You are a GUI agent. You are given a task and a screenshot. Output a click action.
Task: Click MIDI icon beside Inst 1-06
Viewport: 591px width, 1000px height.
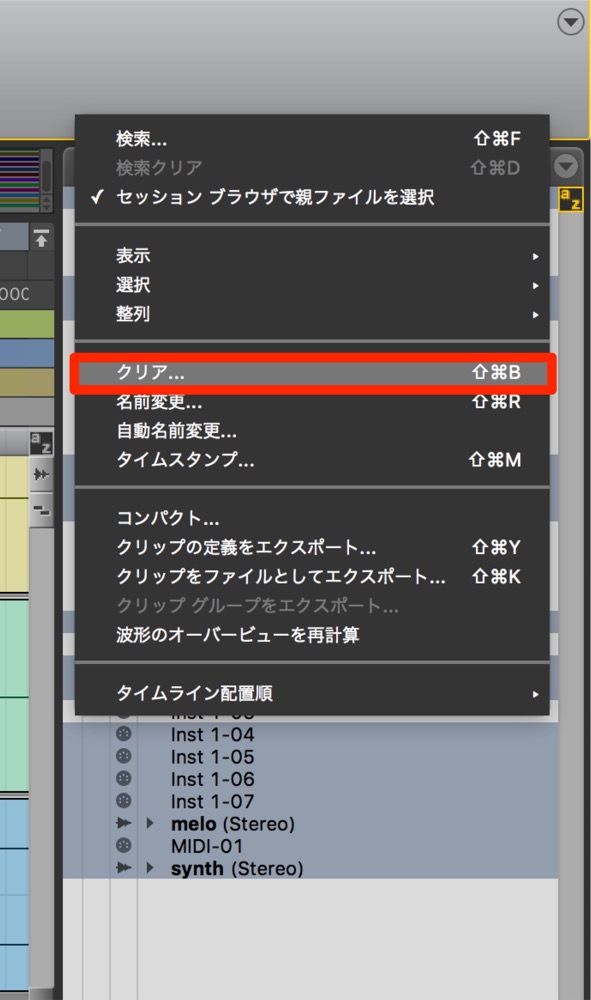124,779
